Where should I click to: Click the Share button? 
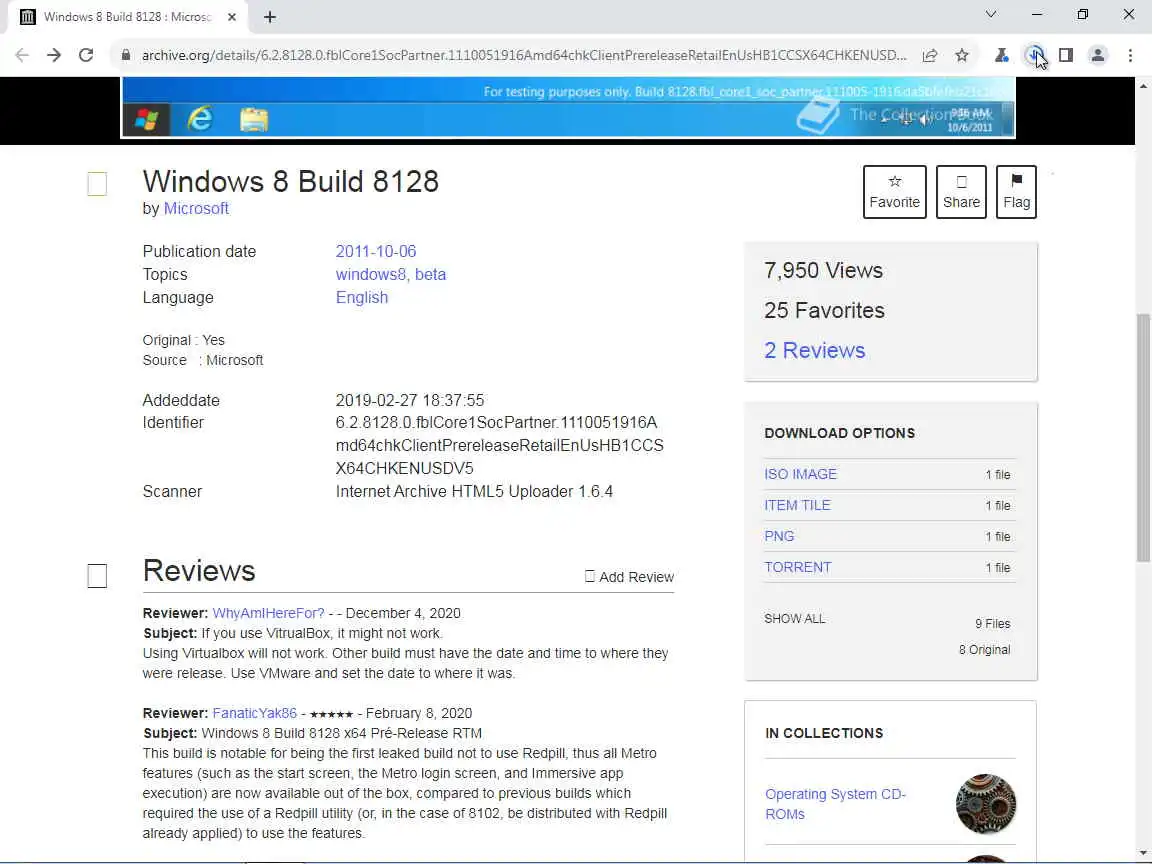(x=961, y=192)
